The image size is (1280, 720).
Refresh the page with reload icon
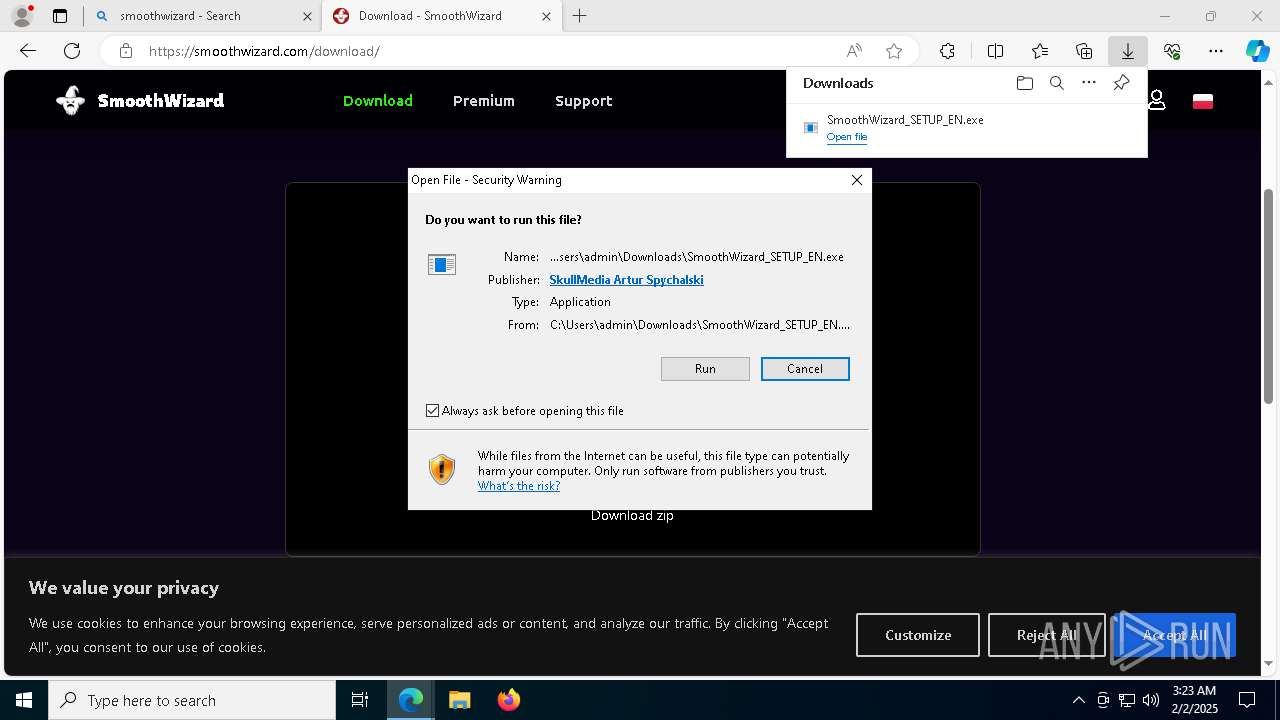tap(72, 51)
